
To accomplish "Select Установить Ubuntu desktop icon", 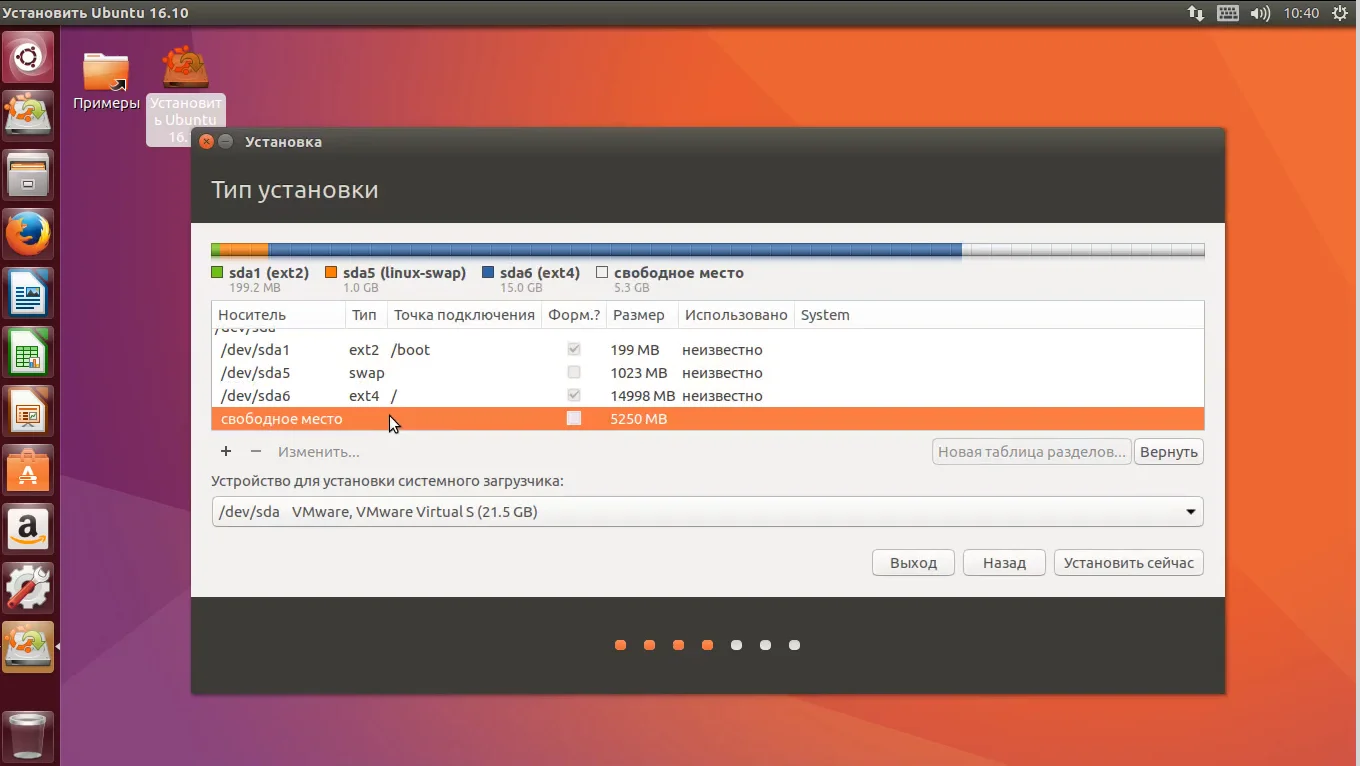I will pos(186,95).
